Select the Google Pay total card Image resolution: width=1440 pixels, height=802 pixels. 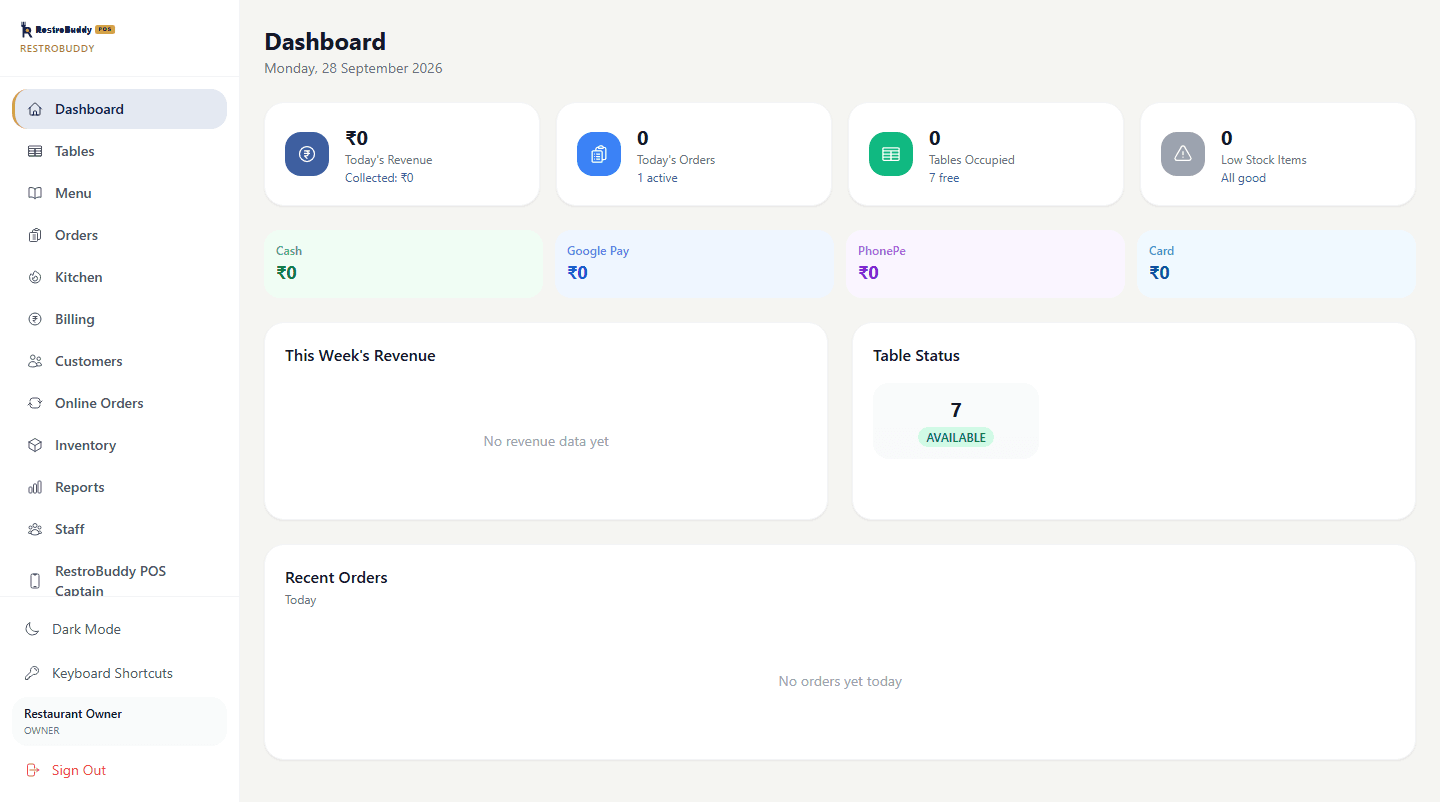pyautogui.click(x=694, y=263)
